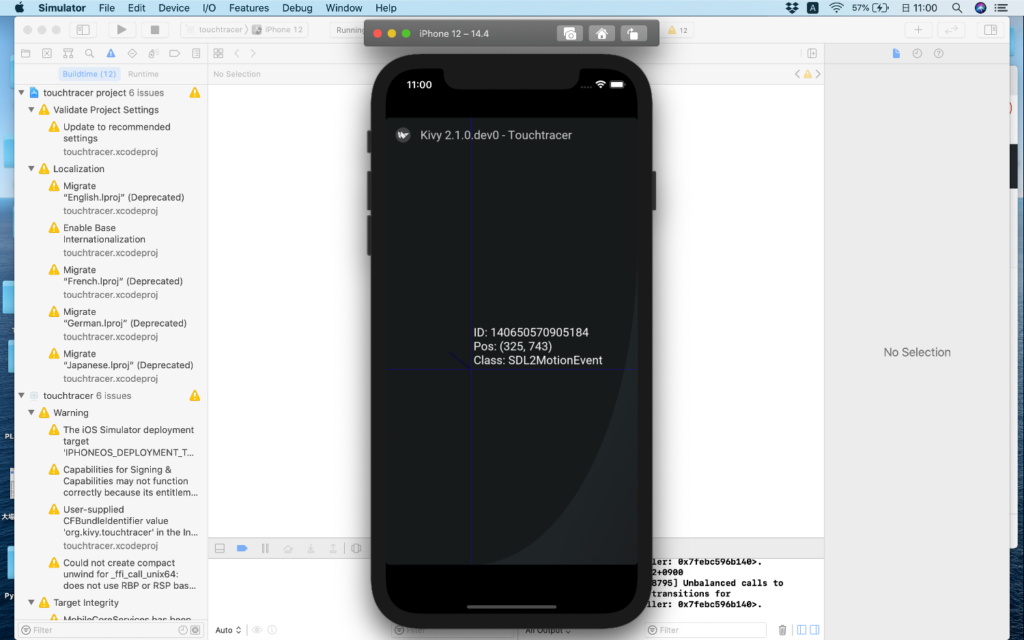Click the Simulator screenshot camera button
This screenshot has height=640, width=1024.
coord(569,33)
